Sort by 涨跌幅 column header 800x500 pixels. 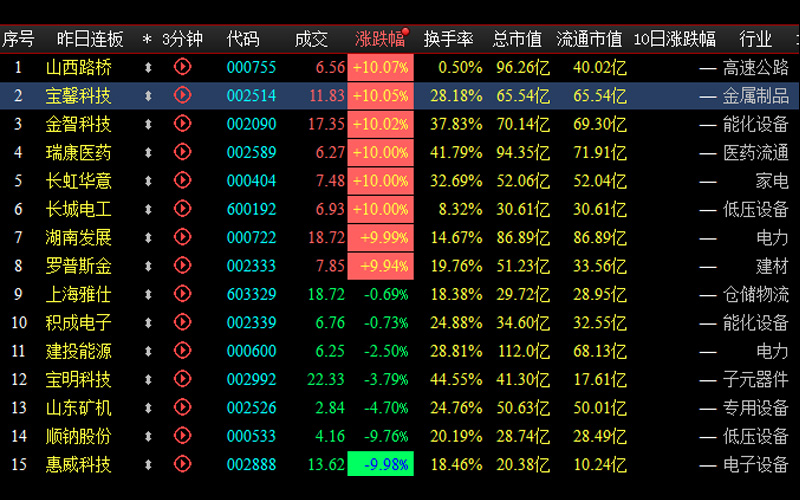(x=380, y=39)
